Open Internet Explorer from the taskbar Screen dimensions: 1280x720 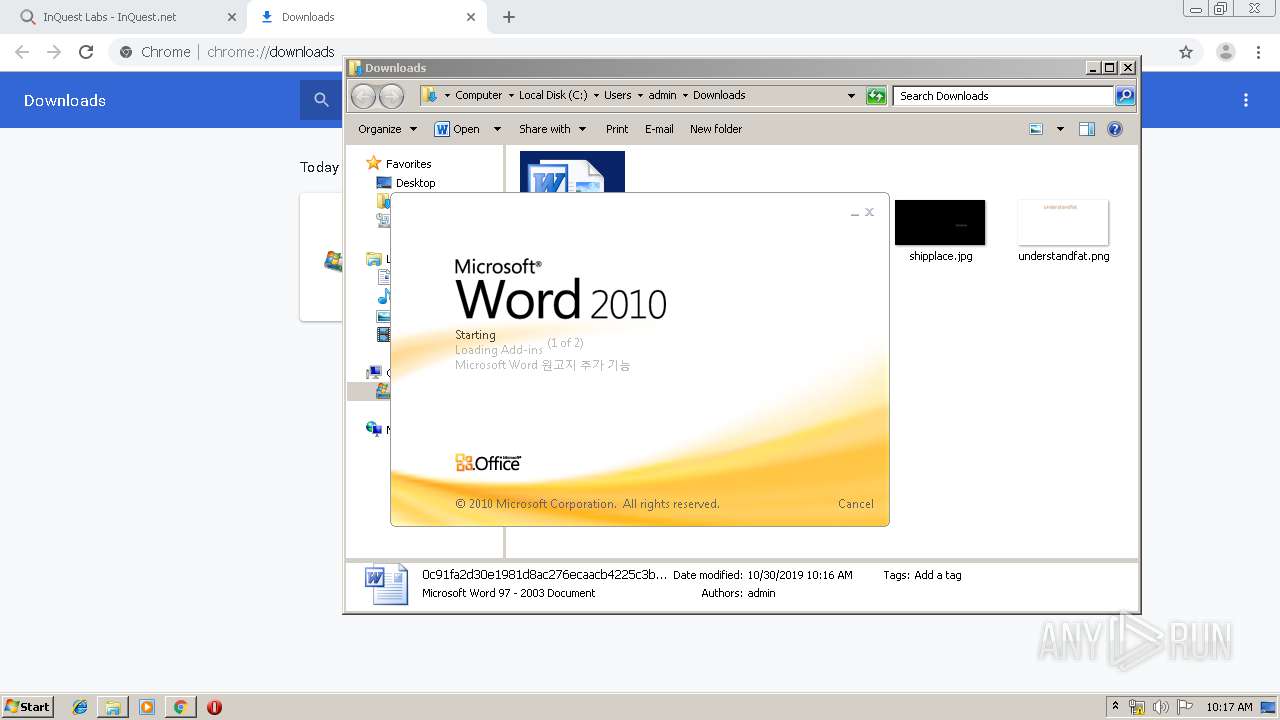click(x=80, y=707)
